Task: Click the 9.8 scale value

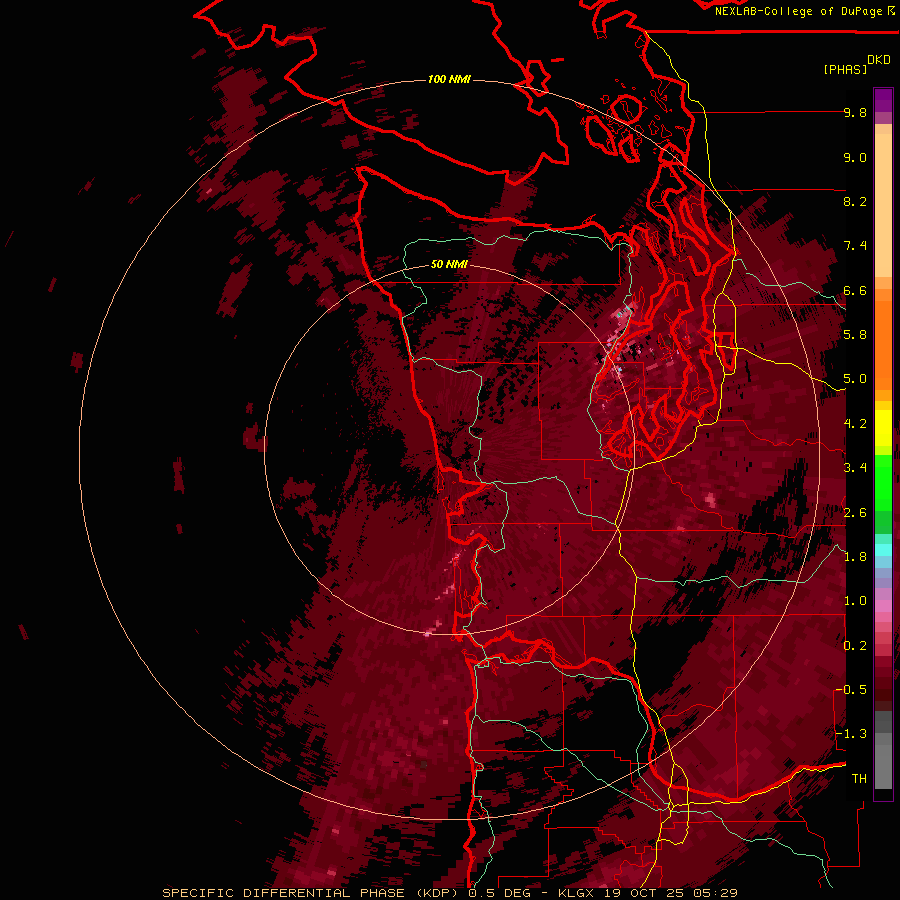Action: (855, 112)
